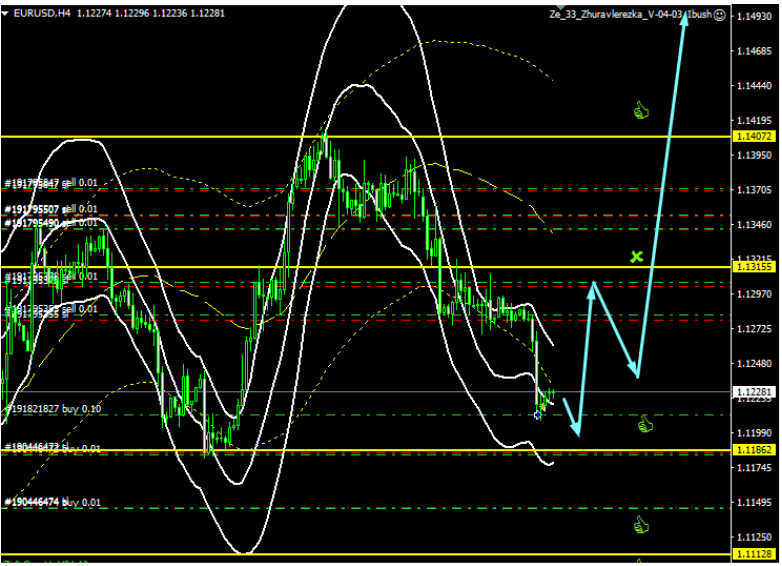Screen dimensions: 782x566
Task: Click the cyan arrowhead pointing to the chart top
Action: [685, 18]
